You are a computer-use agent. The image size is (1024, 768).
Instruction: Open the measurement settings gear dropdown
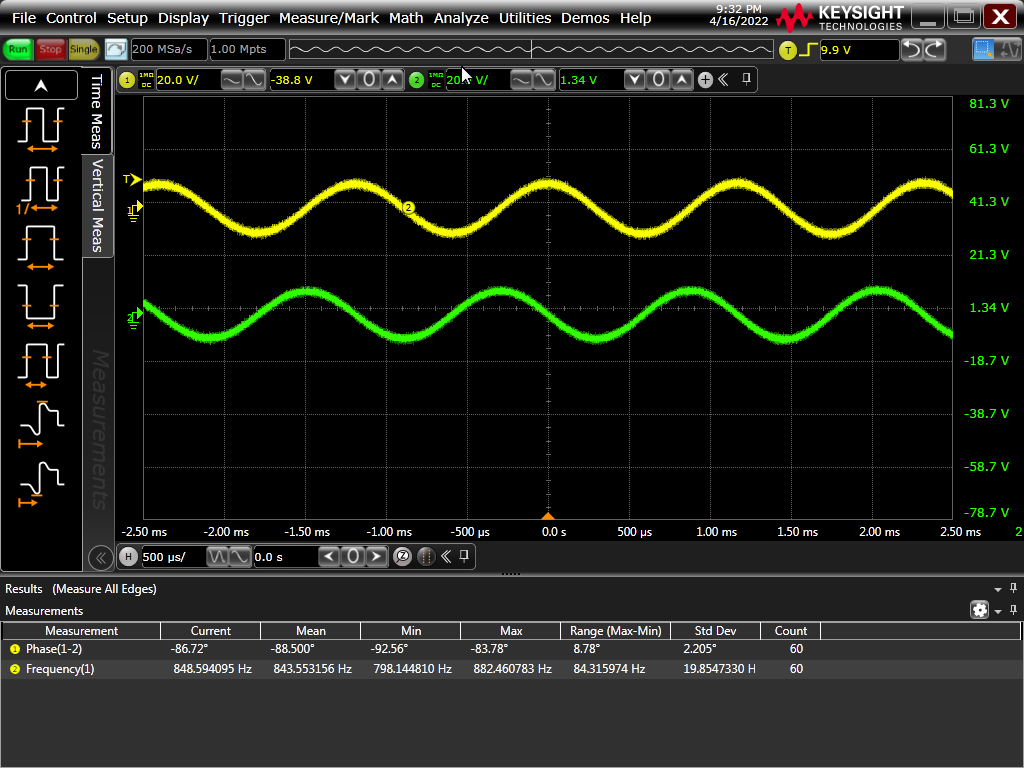pyautogui.click(x=980, y=610)
